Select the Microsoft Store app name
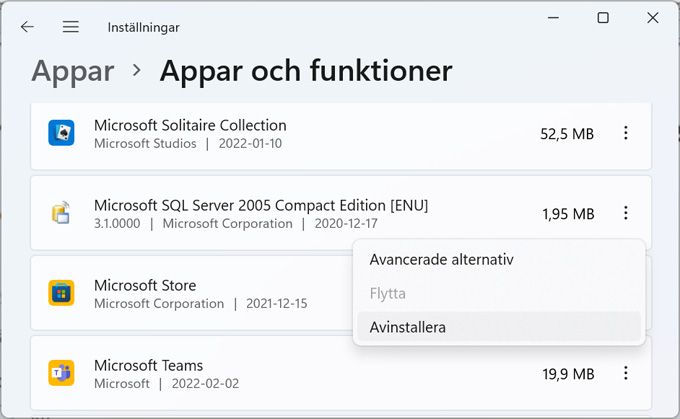Image resolution: width=680 pixels, height=419 pixels. 145,285
